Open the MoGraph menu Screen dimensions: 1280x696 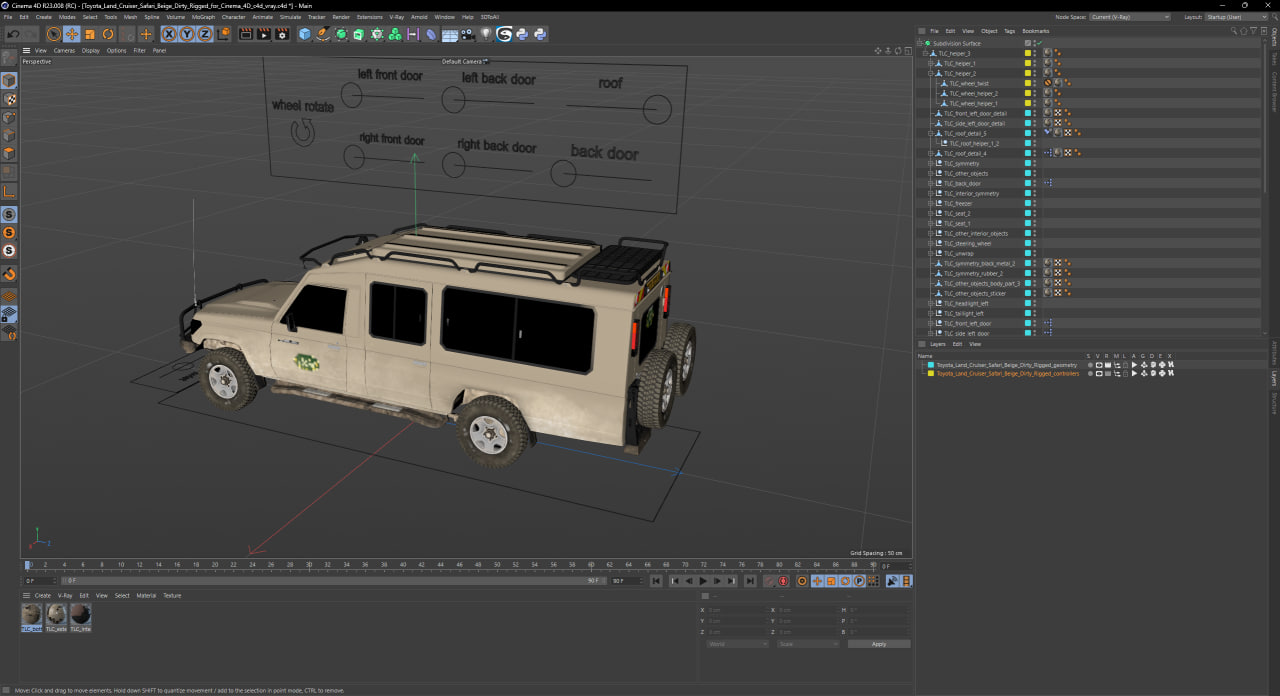pos(203,17)
